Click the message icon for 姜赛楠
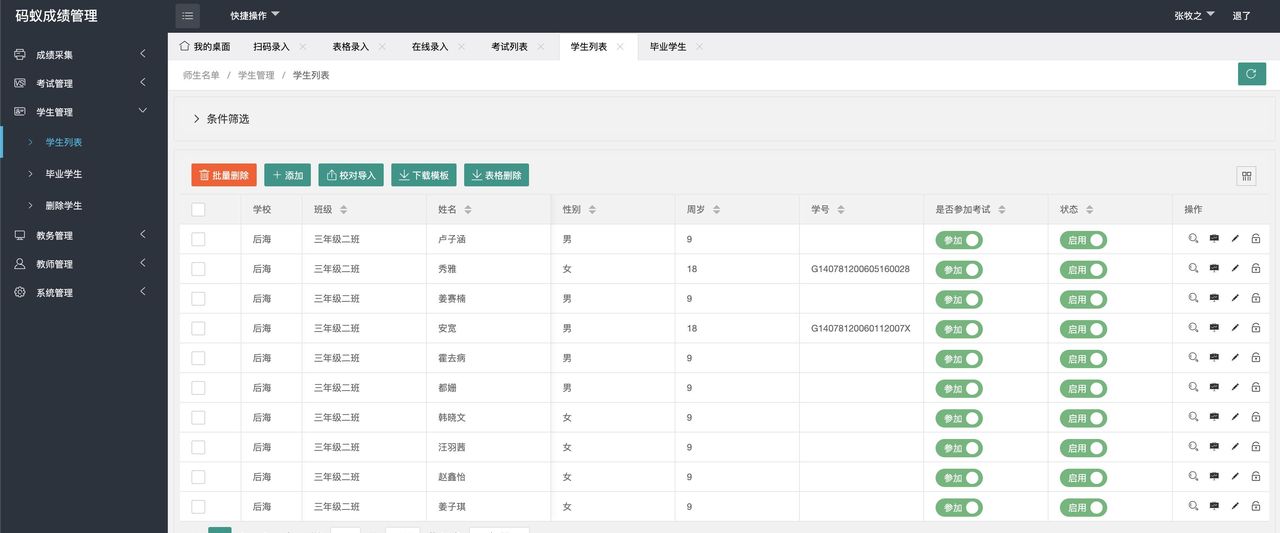The width and height of the screenshot is (1280, 533). click(x=1214, y=298)
